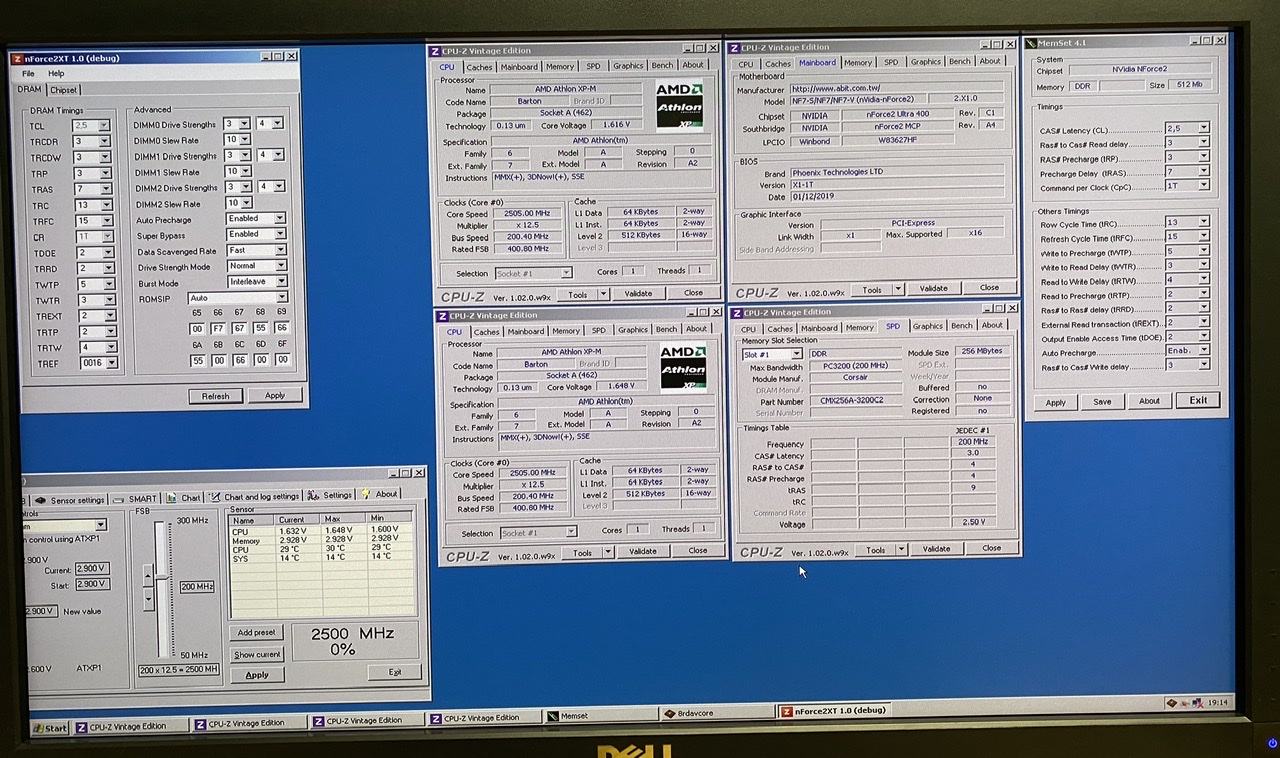
Task: Open the Tools dropdown arrow in the CPU-Z Mainboard window
Action: [x=898, y=288]
